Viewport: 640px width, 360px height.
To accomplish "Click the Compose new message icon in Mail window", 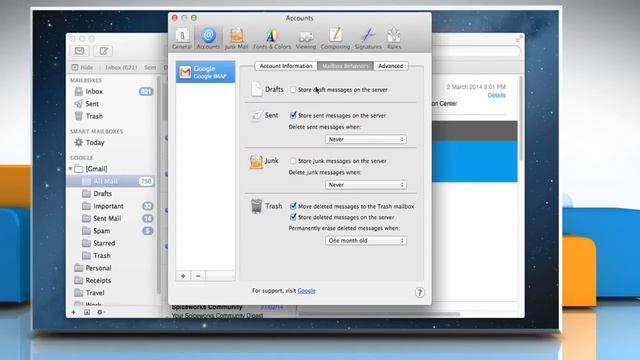I will click(x=104, y=51).
